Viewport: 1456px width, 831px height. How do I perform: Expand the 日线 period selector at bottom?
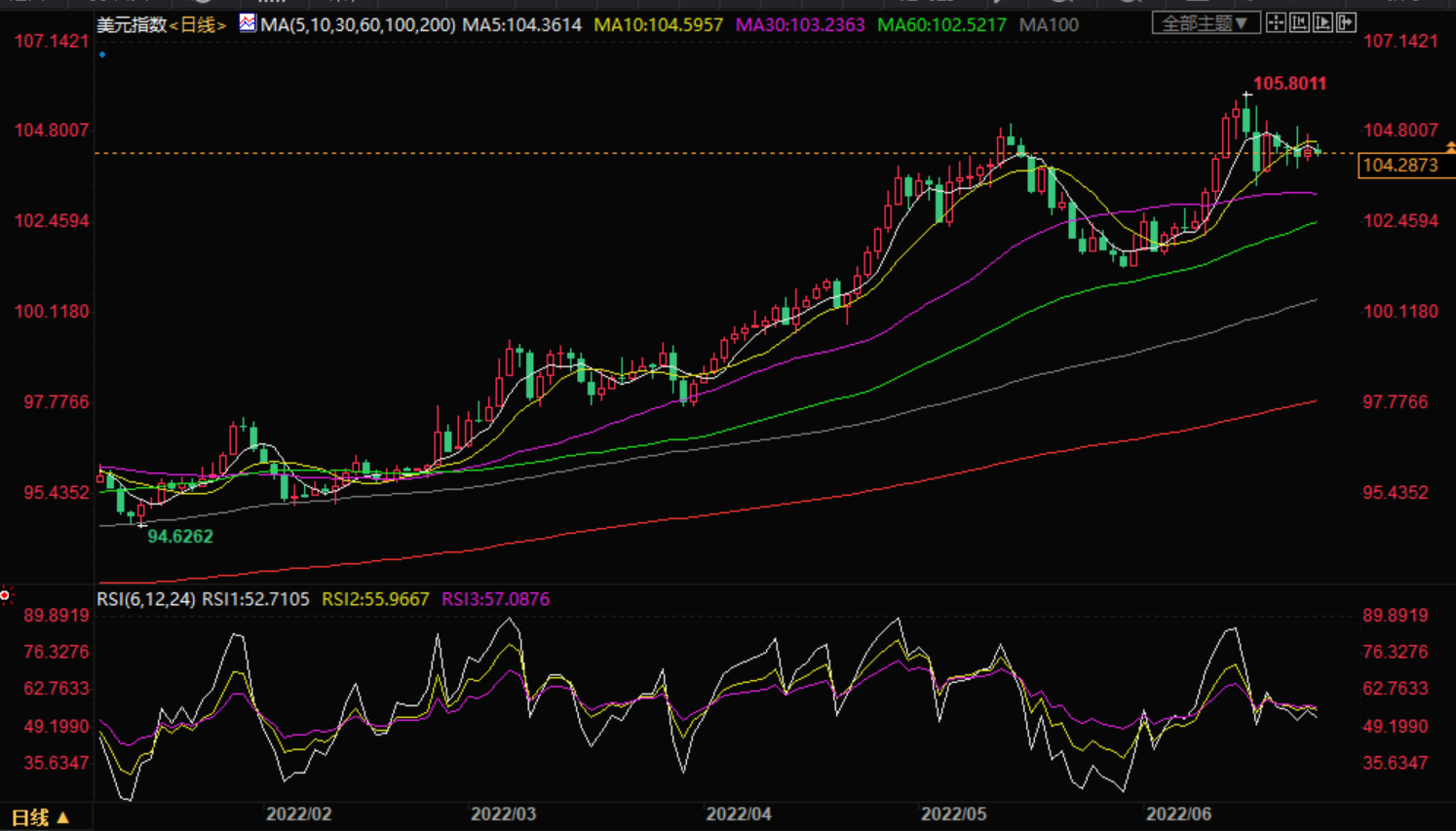[39, 817]
